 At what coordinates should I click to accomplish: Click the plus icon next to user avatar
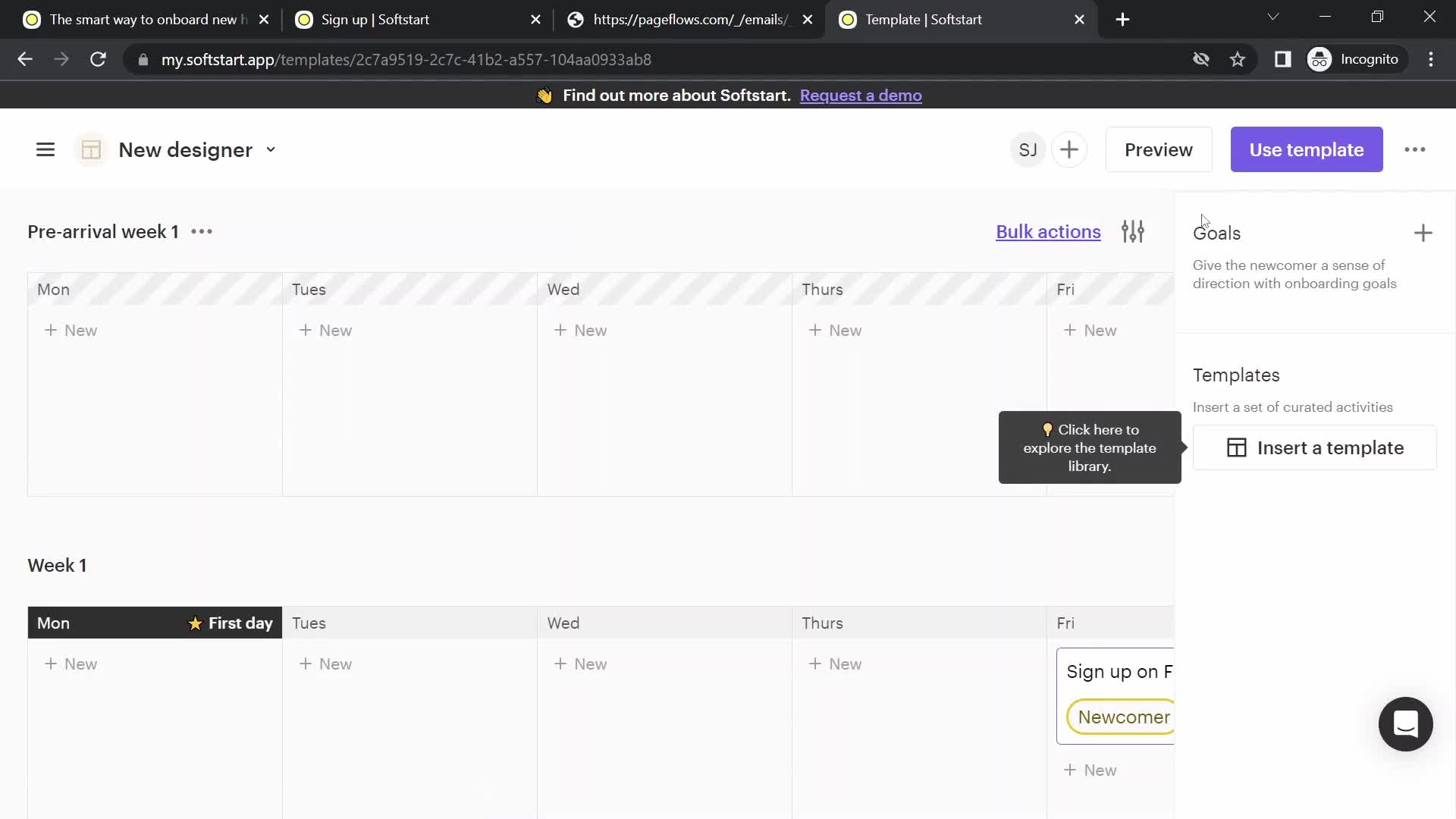(x=1068, y=149)
